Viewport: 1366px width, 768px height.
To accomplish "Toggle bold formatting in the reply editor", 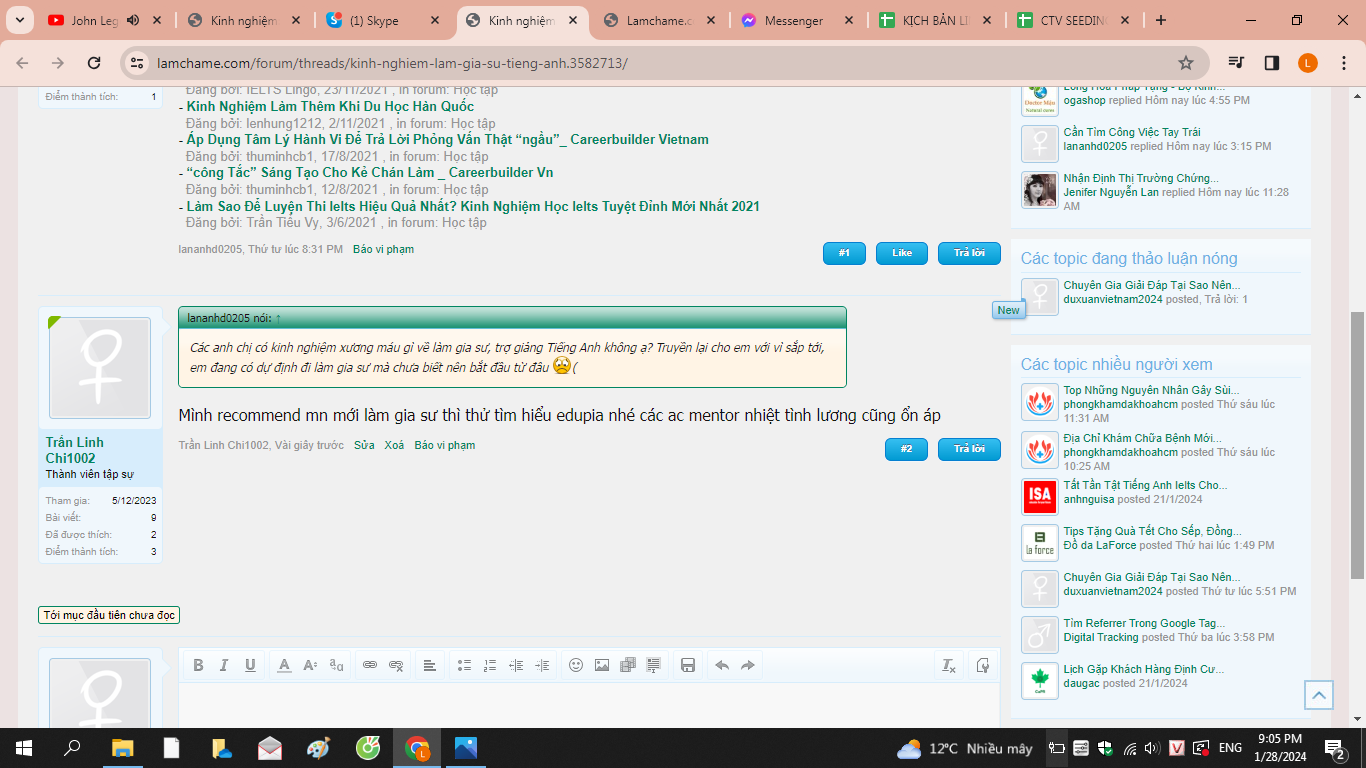I will point(198,665).
